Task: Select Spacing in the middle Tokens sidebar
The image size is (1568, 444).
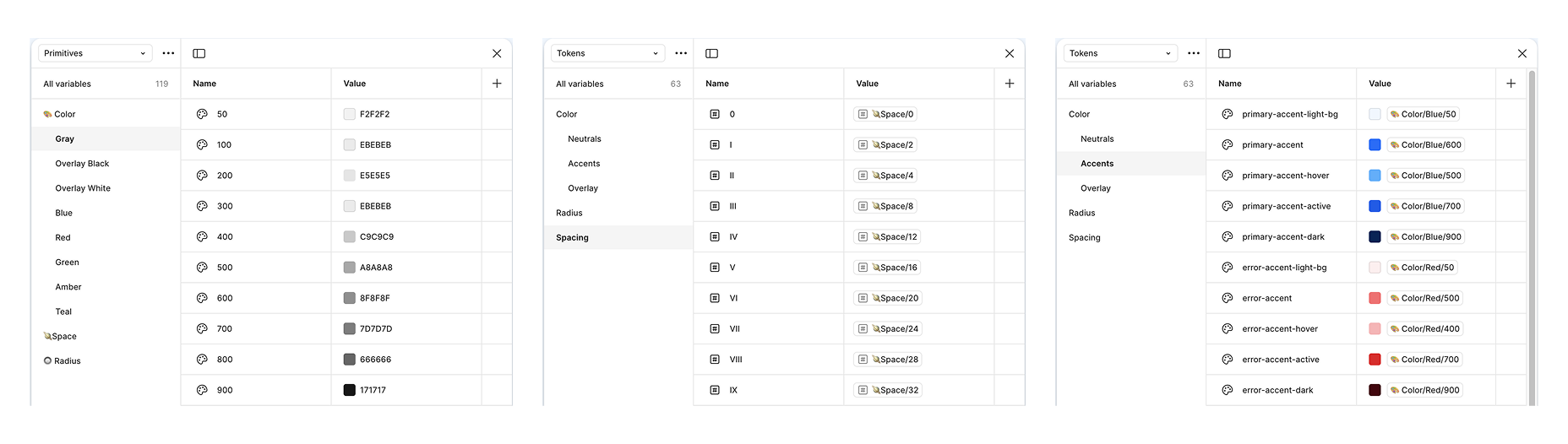Action: click(x=618, y=237)
